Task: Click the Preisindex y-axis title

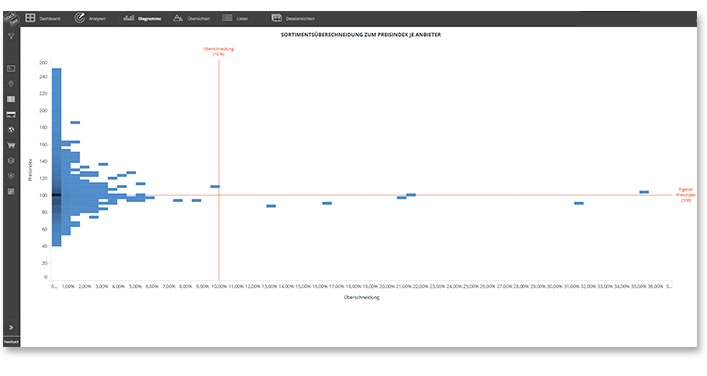Action: (x=30, y=170)
